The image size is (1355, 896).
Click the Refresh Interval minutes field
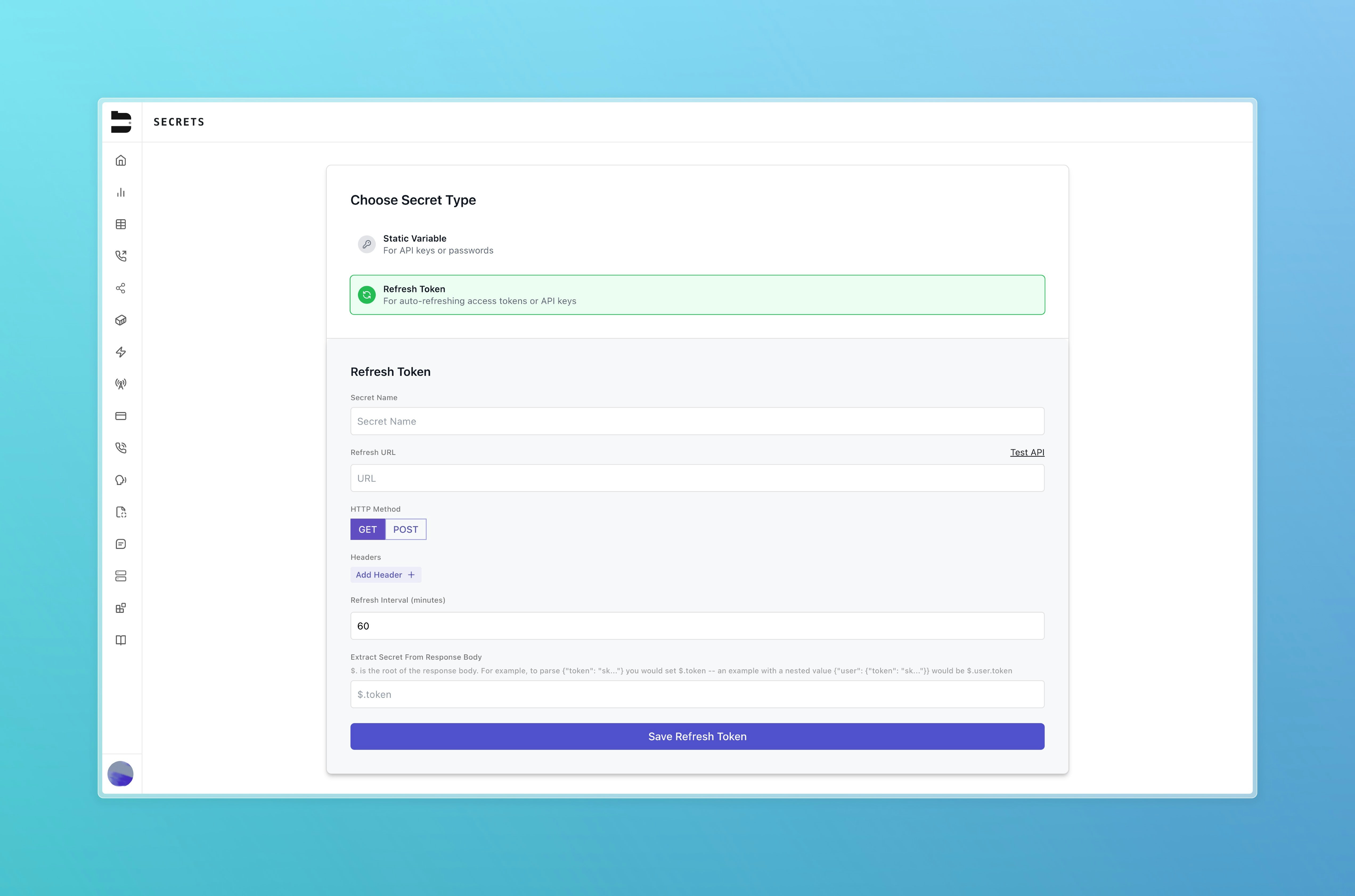point(697,626)
